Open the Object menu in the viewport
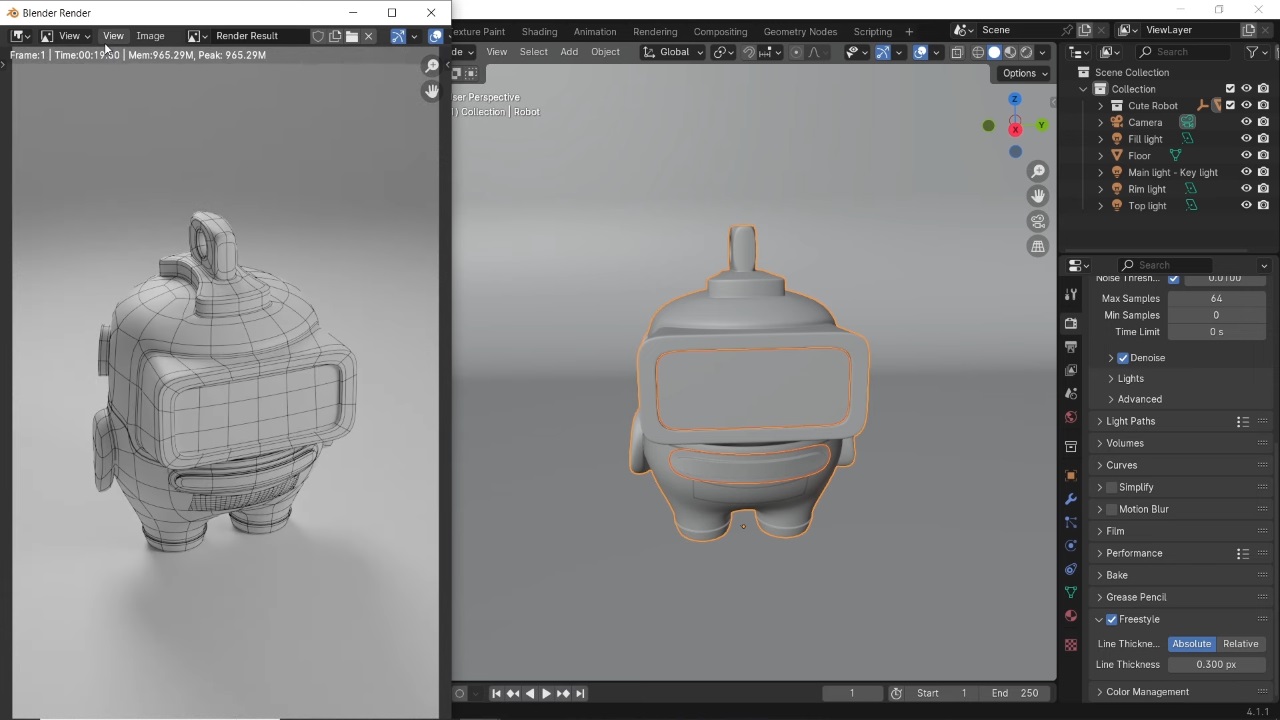Screen dimensions: 1280x720 (x=605, y=52)
